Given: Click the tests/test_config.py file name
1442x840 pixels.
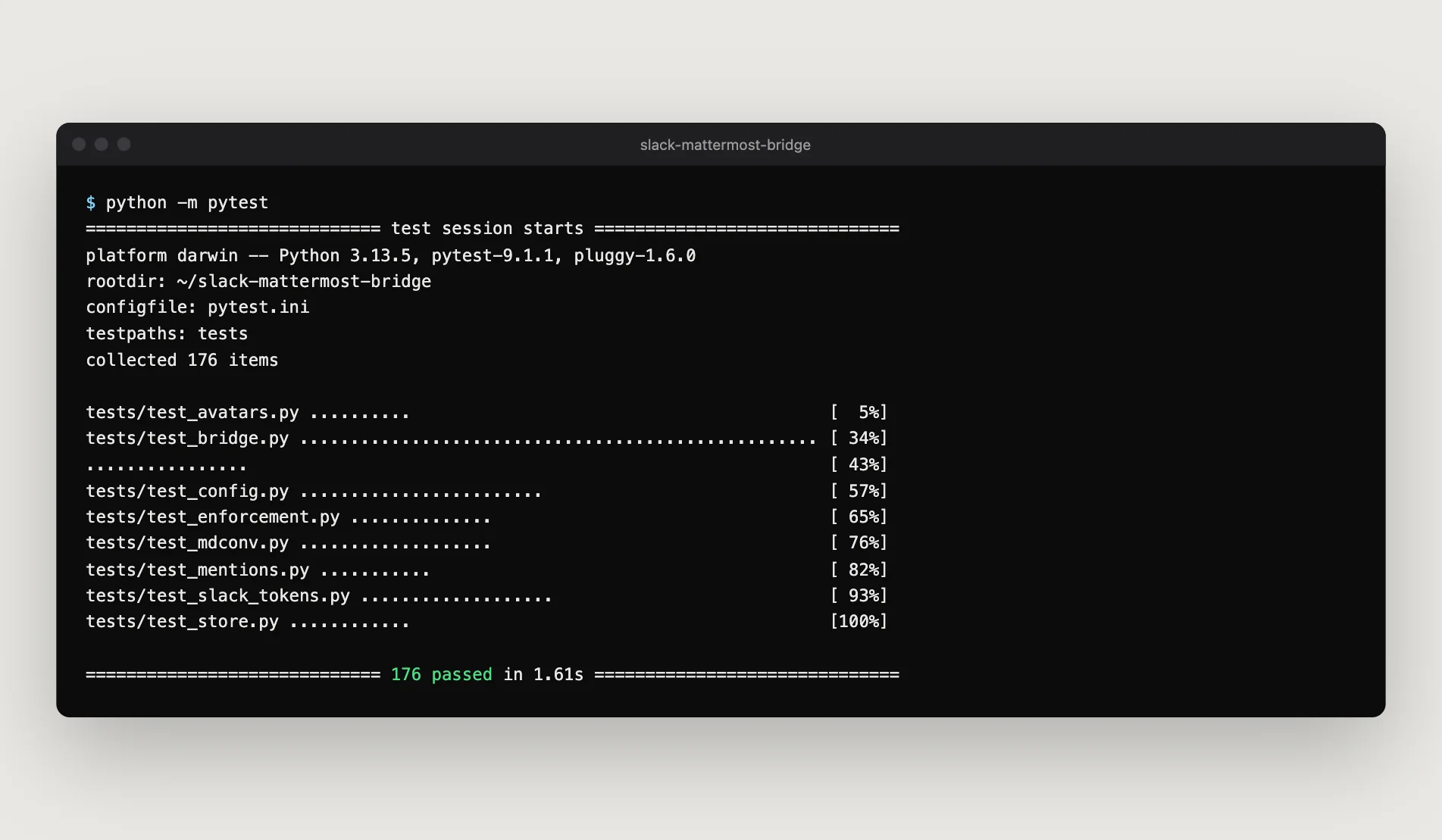Looking at the screenshot, I should tap(187, 491).
